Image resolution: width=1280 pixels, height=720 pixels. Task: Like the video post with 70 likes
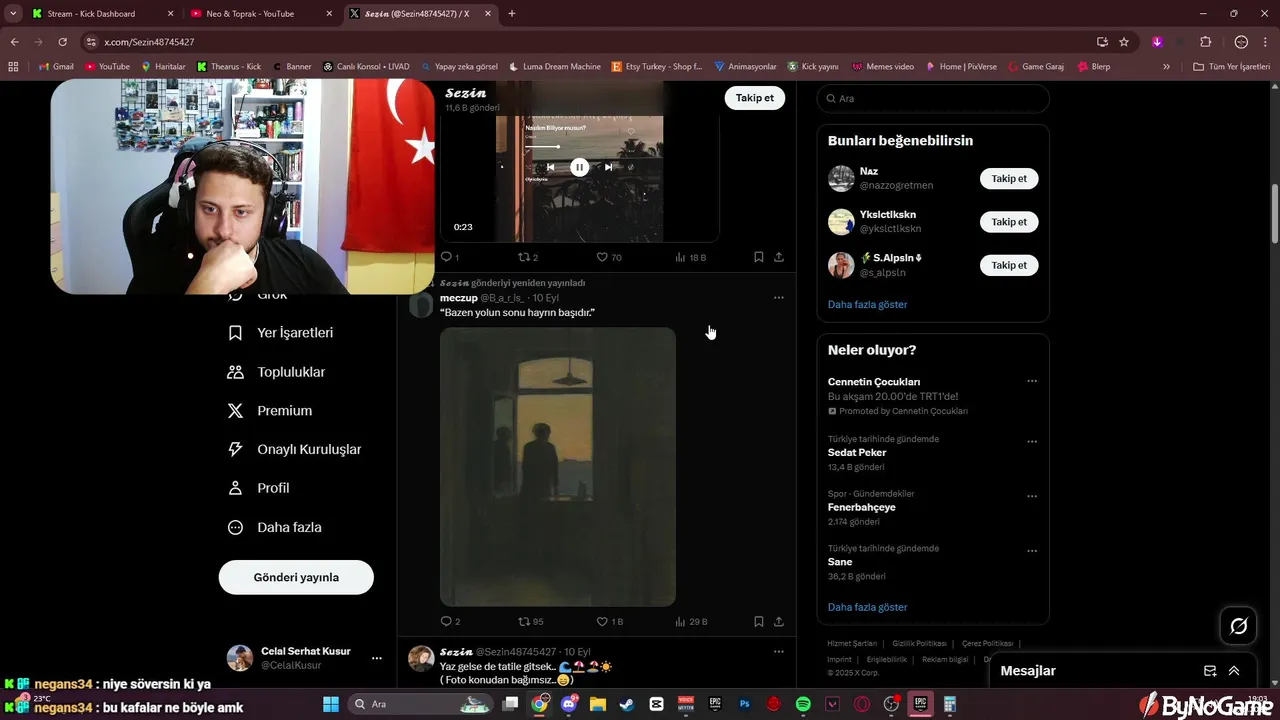point(609,257)
